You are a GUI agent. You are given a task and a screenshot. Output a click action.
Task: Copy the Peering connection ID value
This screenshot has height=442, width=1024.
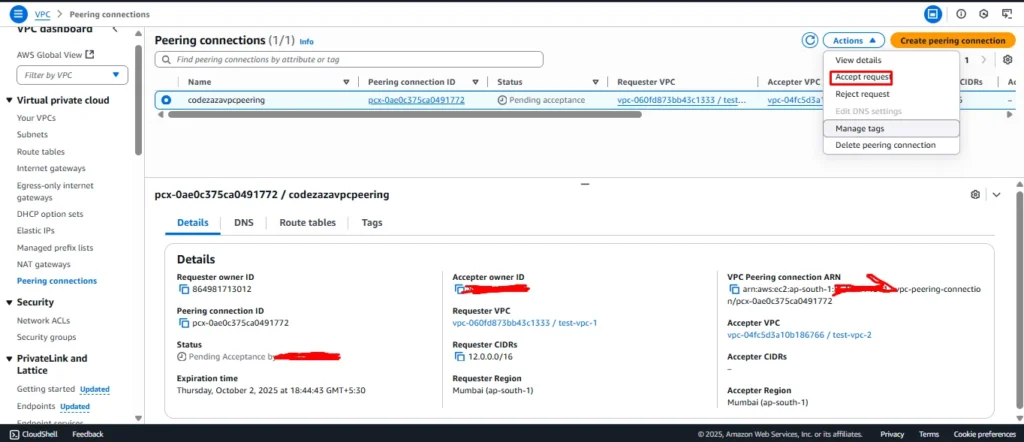[x=184, y=323]
